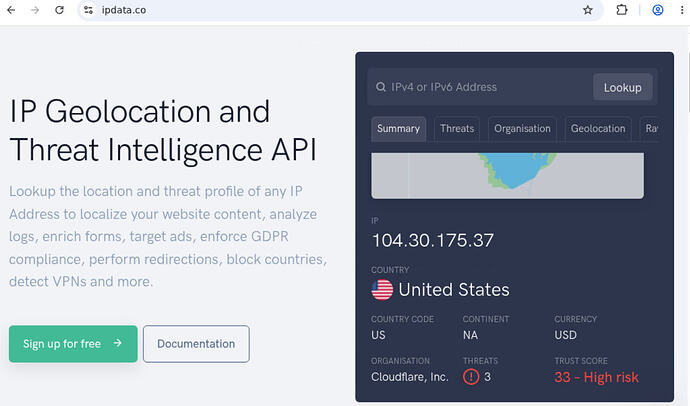The height and width of the screenshot is (406, 690).
Task: Click the magnifier icon in IP search
Action: 381,87
